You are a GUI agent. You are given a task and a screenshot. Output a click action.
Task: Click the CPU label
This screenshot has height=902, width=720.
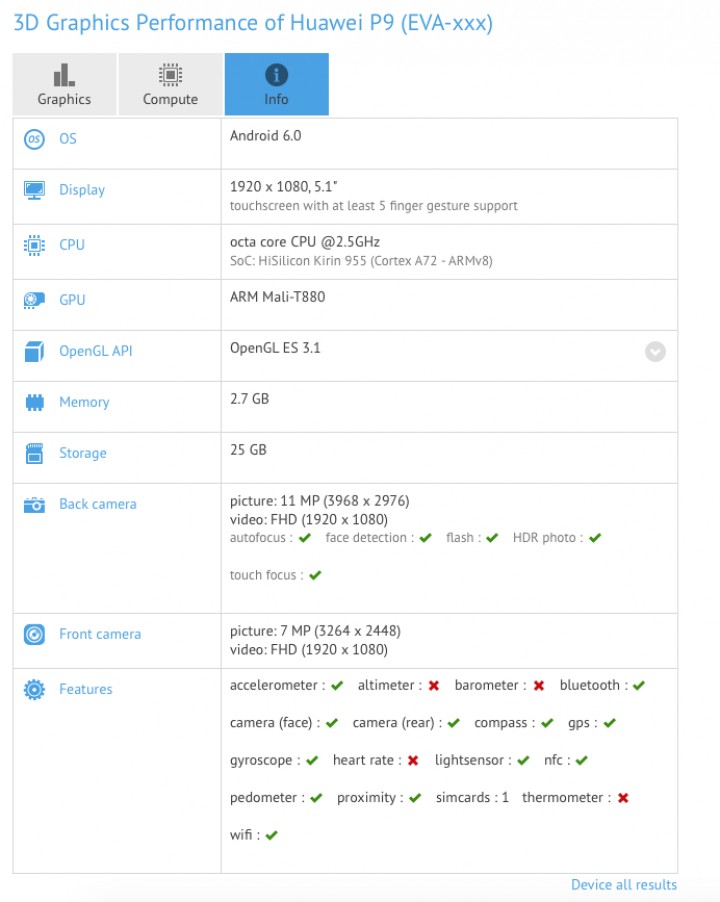point(72,245)
